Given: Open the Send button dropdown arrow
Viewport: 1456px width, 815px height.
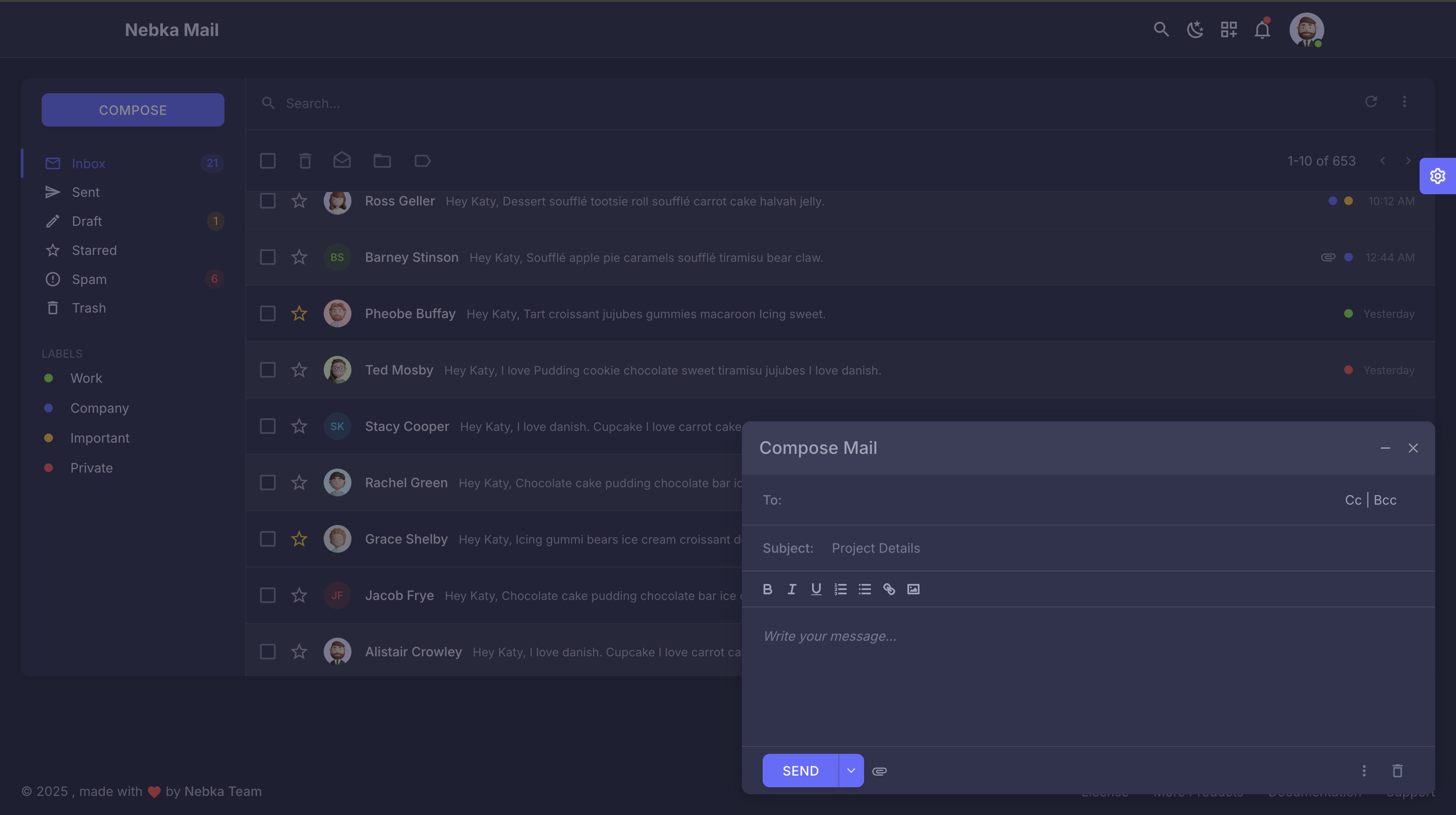Looking at the screenshot, I should [x=851, y=770].
